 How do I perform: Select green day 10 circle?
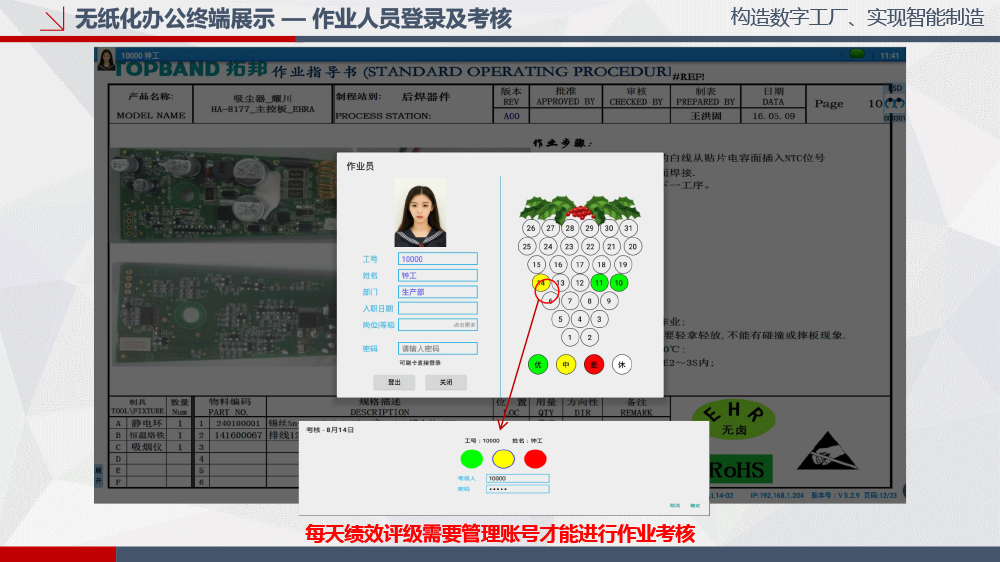(620, 283)
